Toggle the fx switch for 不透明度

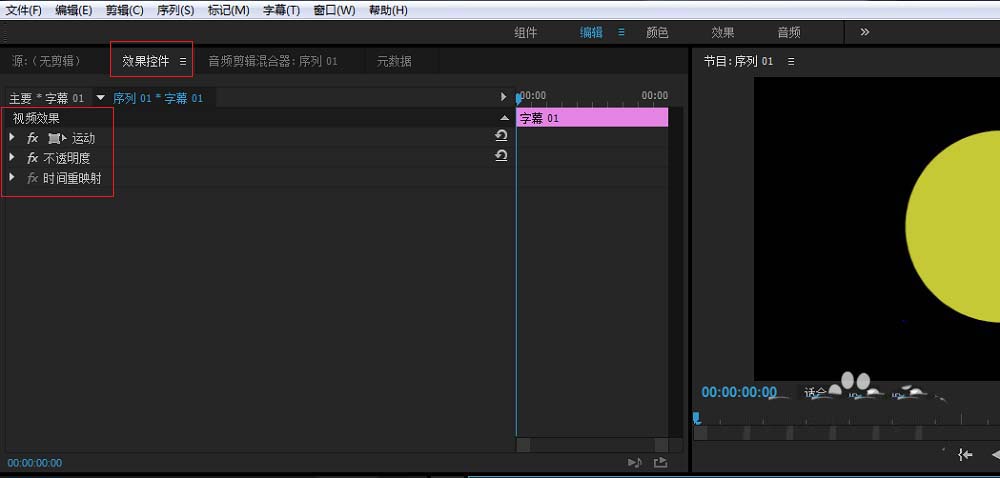(33, 158)
